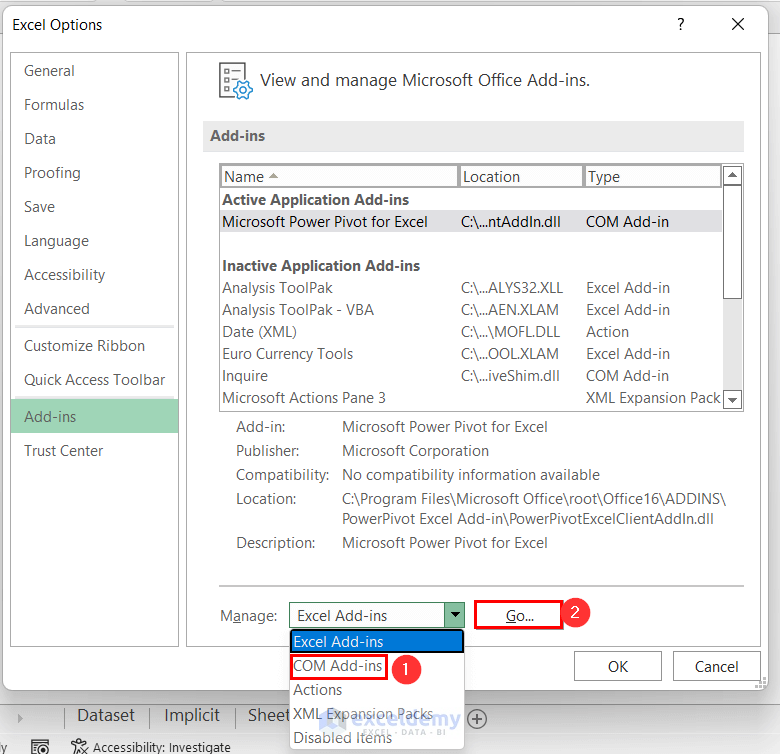Sort add-ins by Location column header

pos(520,177)
